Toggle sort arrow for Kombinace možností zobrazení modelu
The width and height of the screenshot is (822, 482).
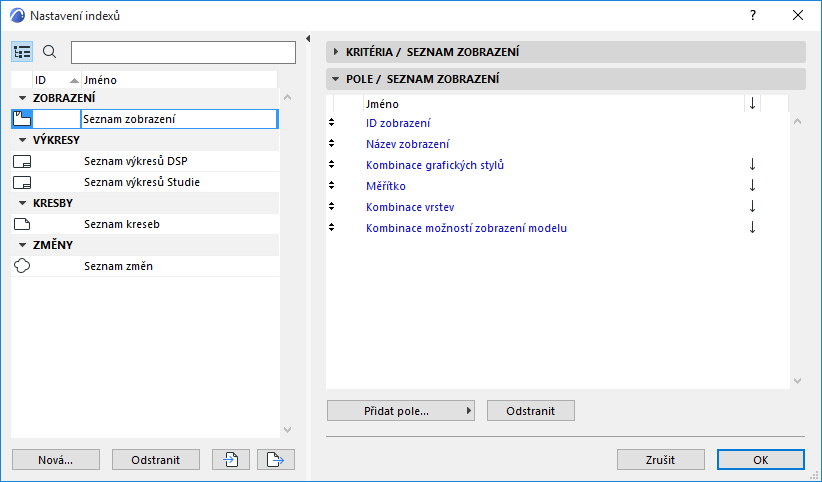tap(752, 228)
